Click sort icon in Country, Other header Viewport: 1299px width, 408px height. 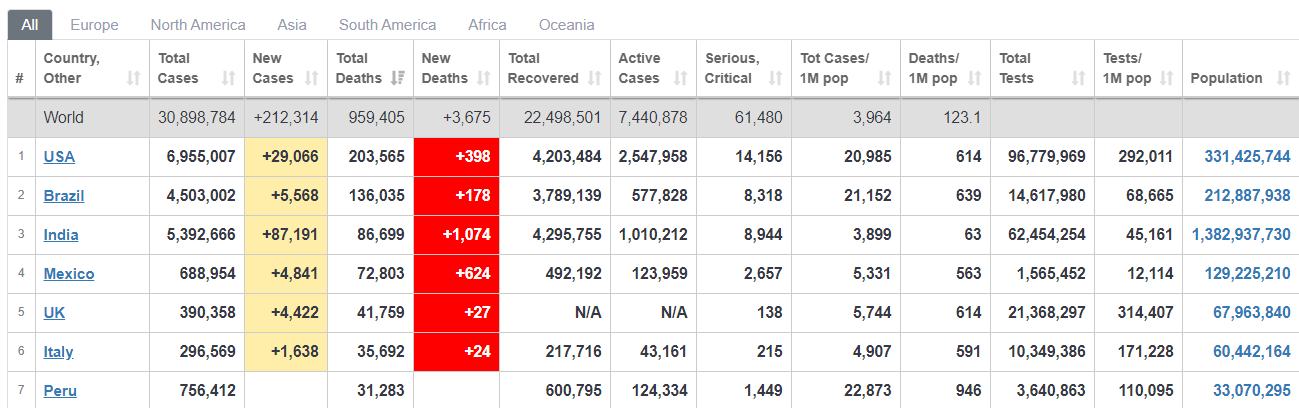click(134, 78)
